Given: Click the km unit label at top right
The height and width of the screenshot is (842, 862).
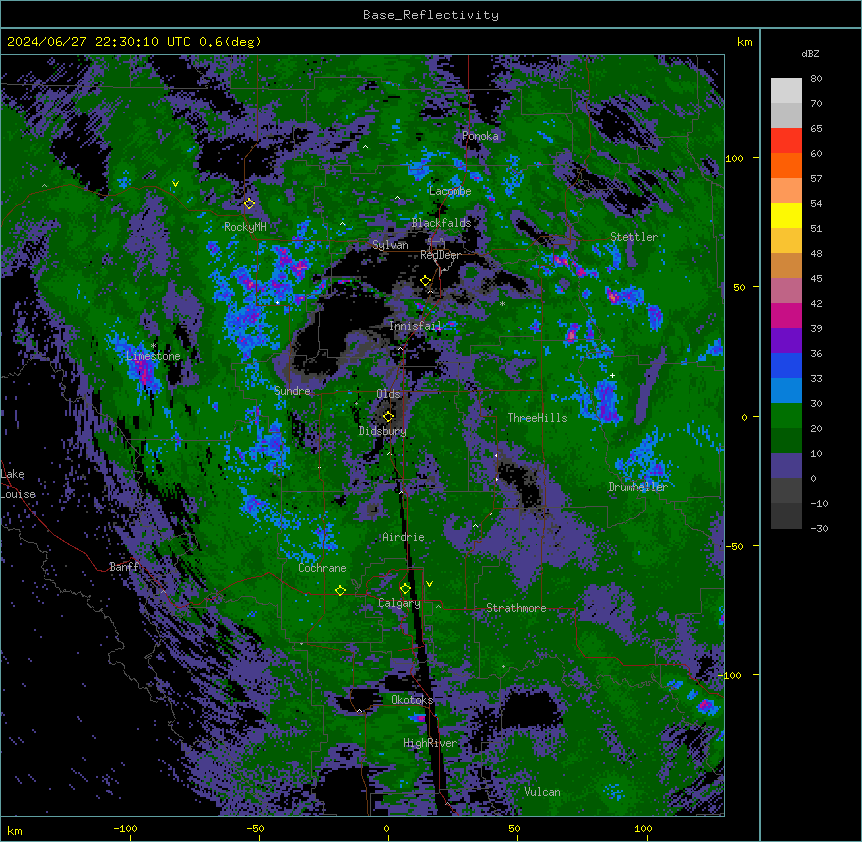Looking at the screenshot, I should (x=745, y=42).
